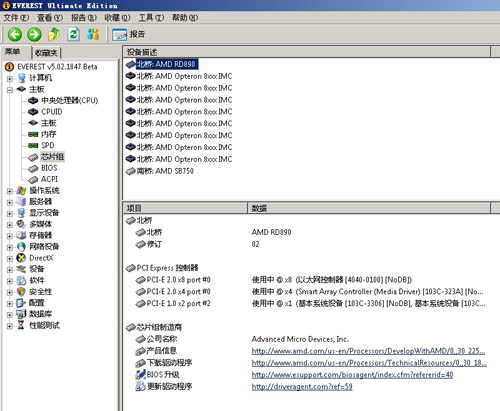Select the 内存 memory icon in tree

click(33, 134)
